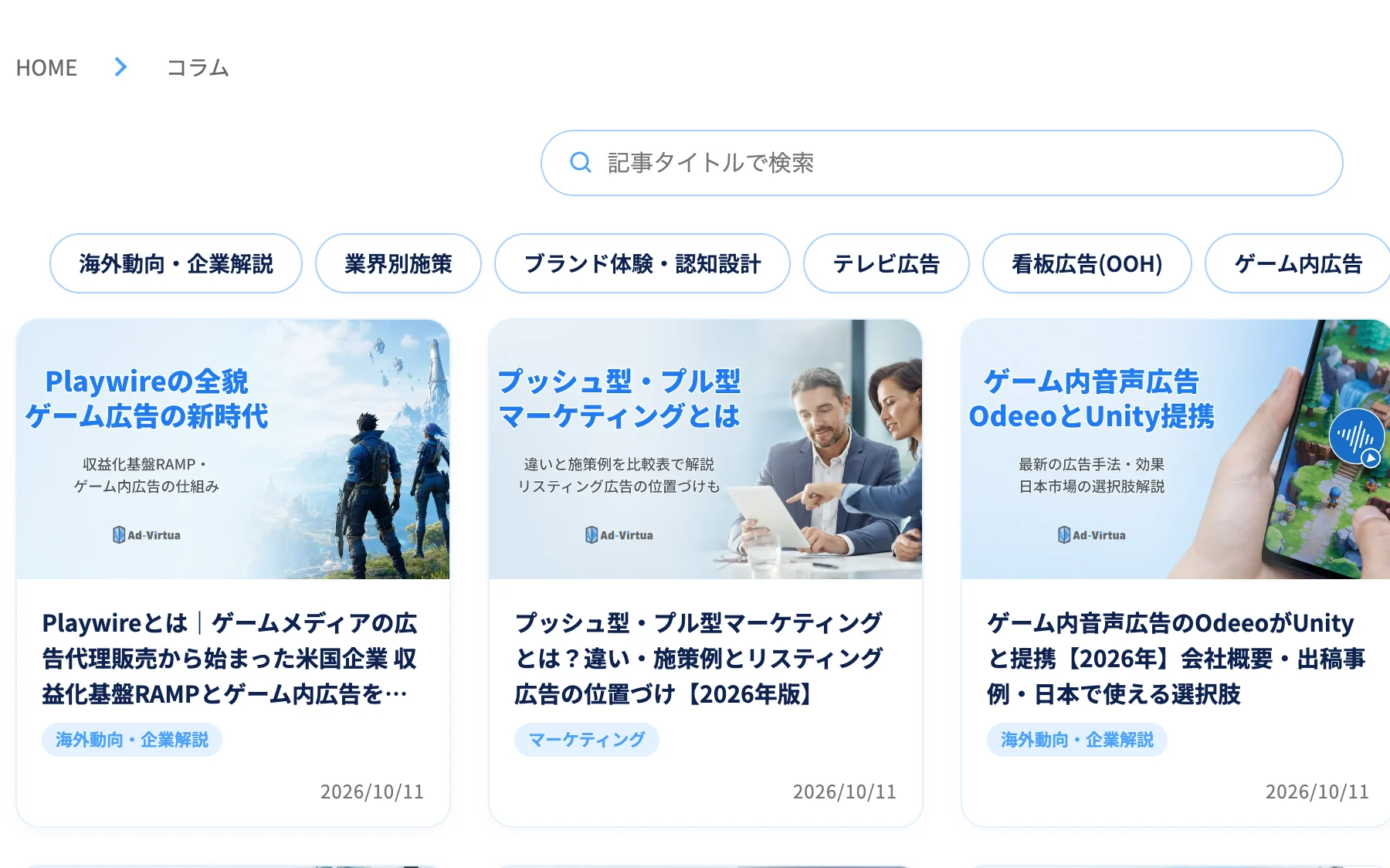Click the Ad-Virtua logo on Odeeo Unity thumbnail

point(1092,534)
